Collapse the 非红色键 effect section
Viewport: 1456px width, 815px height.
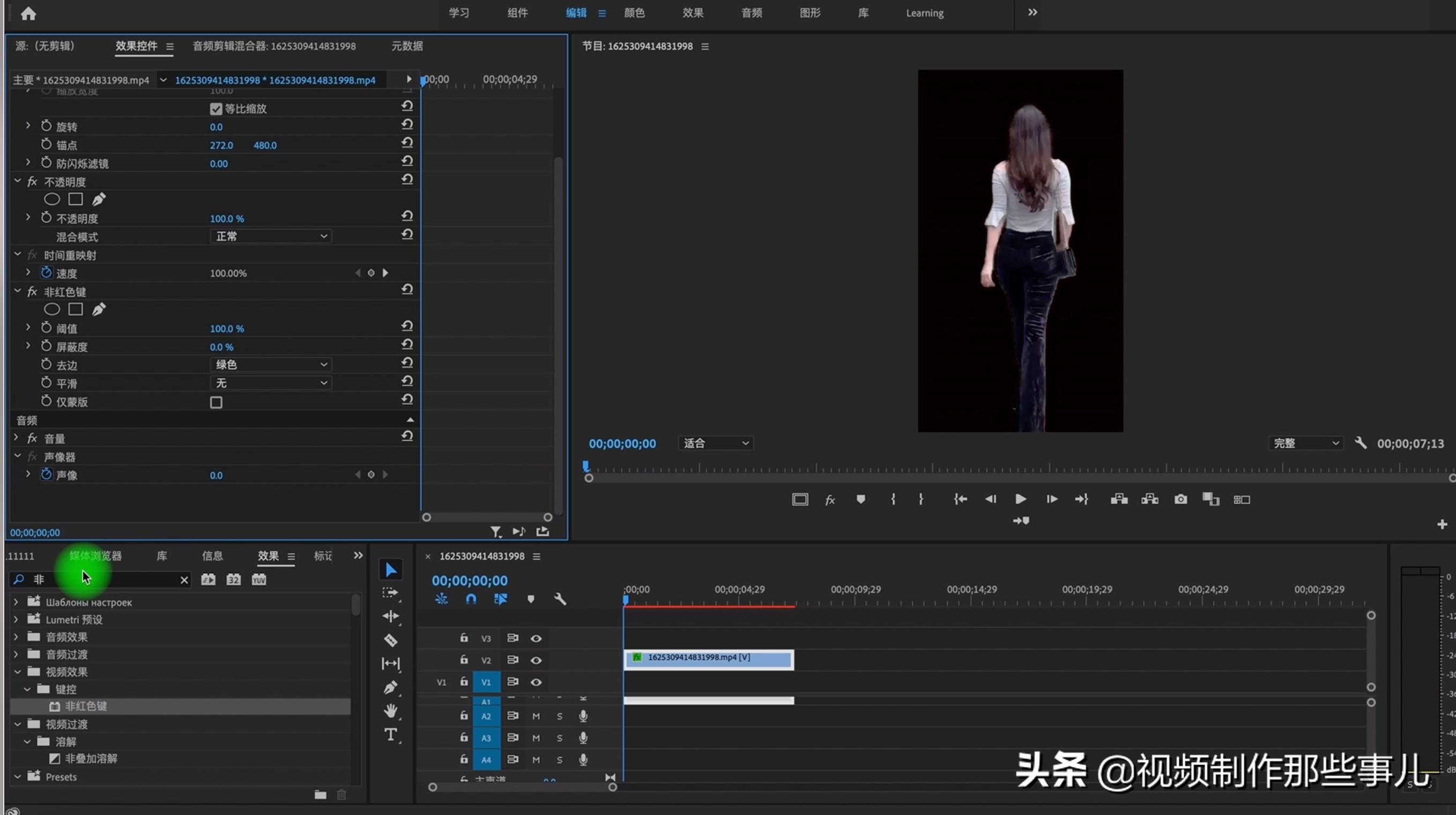tap(17, 292)
